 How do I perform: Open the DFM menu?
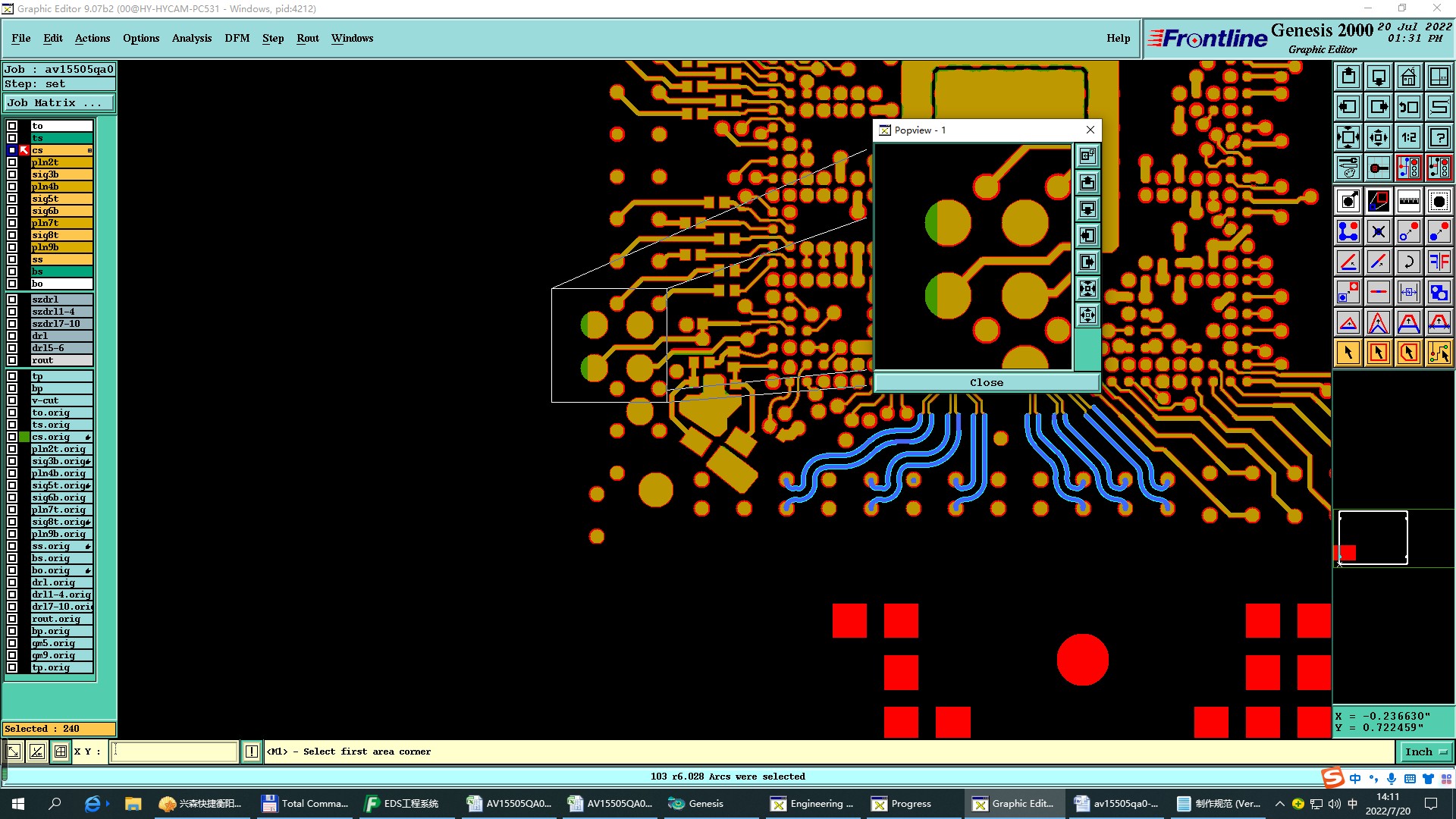point(237,38)
